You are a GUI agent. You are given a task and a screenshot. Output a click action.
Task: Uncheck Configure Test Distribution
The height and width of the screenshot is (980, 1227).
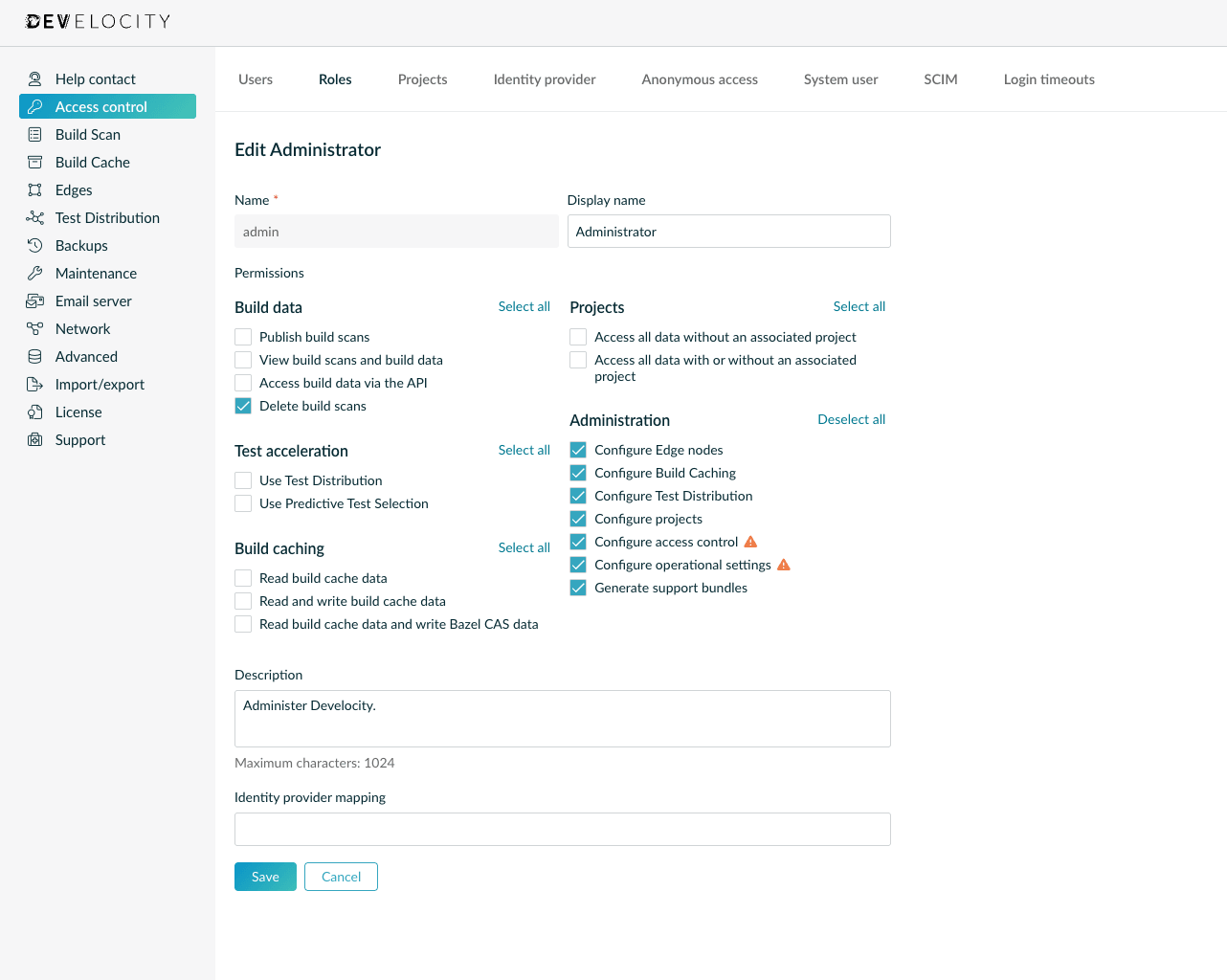pyautogui.click(x=578, y=496)
